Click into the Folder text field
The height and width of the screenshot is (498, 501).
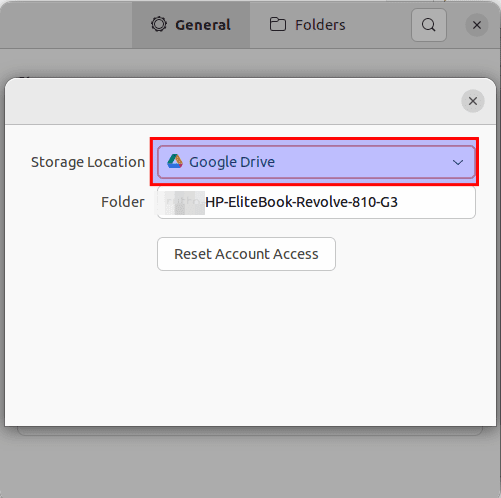tap(316, 202)
